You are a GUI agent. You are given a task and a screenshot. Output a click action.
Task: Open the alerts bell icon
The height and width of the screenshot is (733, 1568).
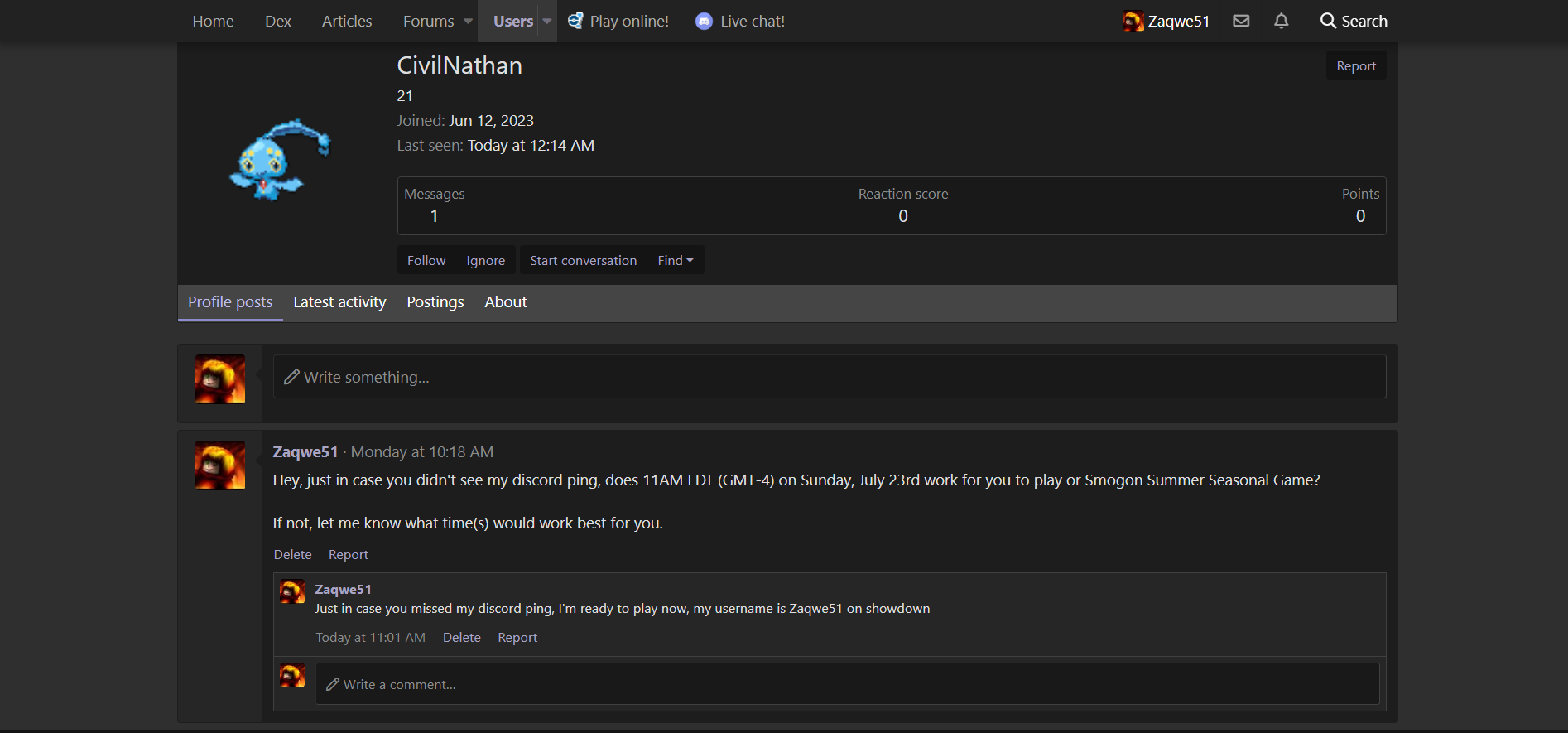pyautogui.click(x=1281, y=21)
